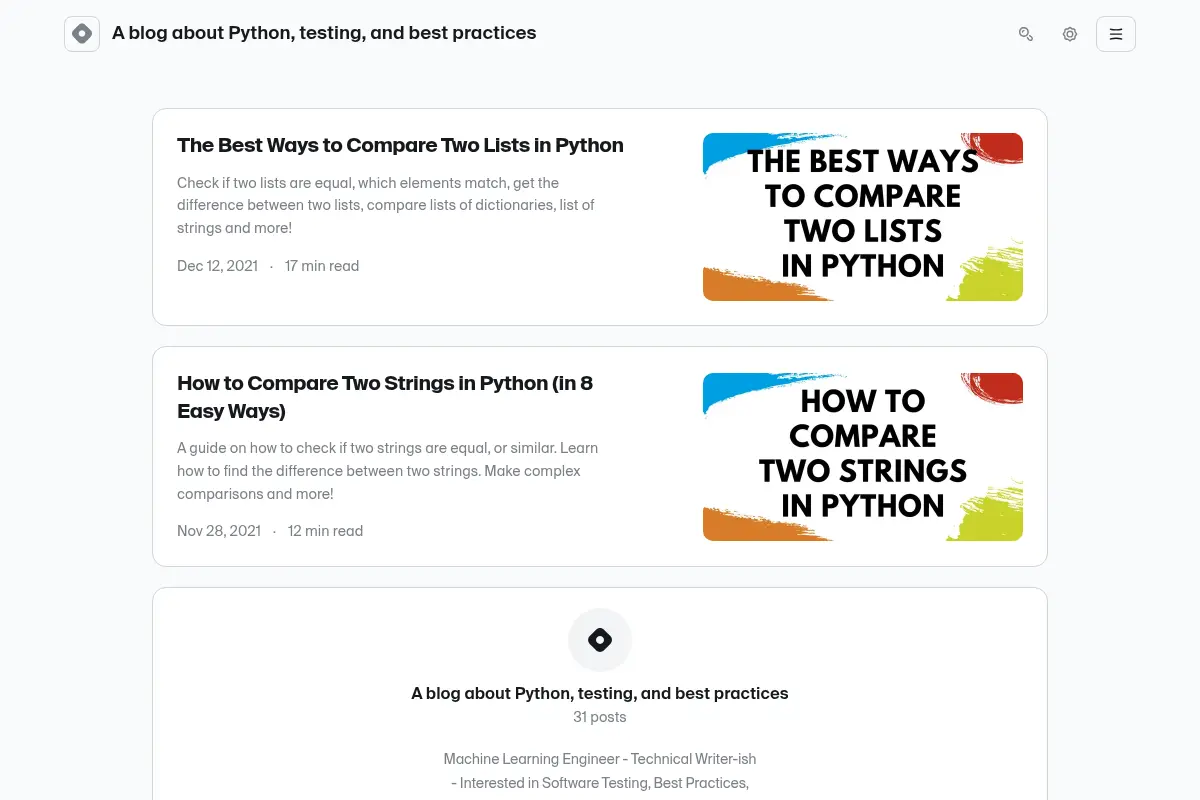
Task: Click the '12 min read' label
Action: (325, 531)
